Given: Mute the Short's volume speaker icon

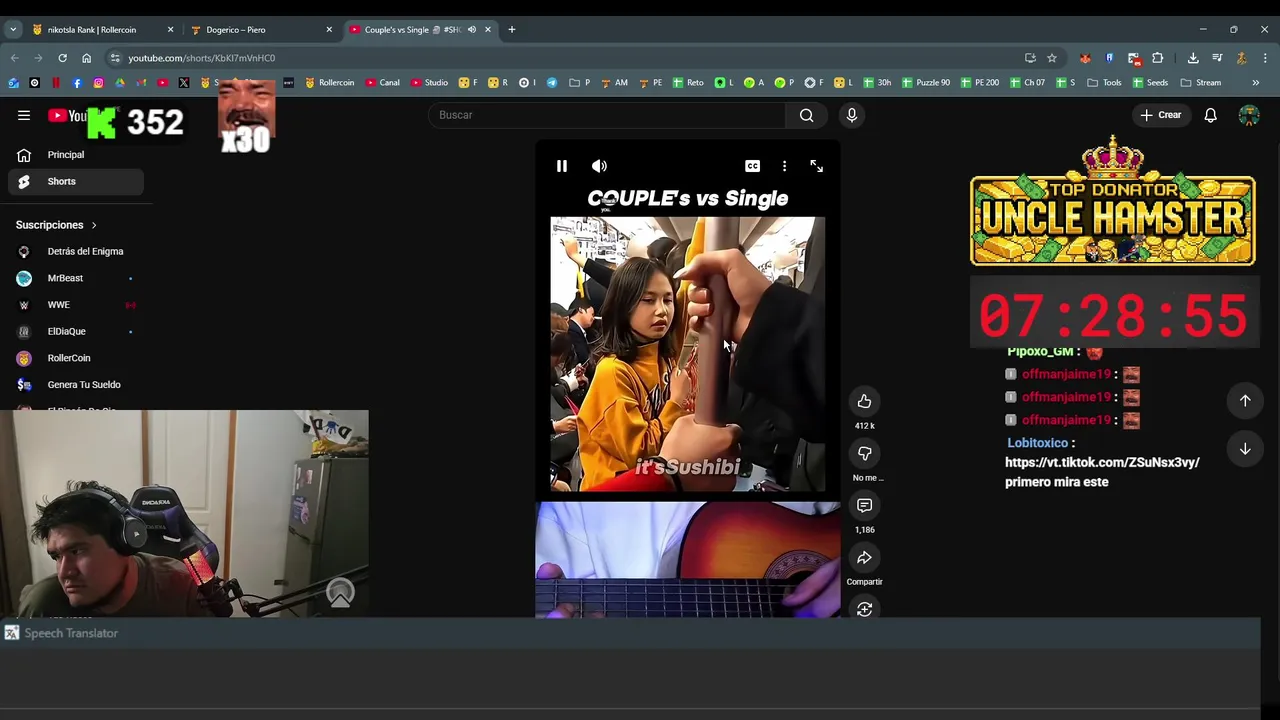Looking at the screenshot, I should (x=599, y=166).
